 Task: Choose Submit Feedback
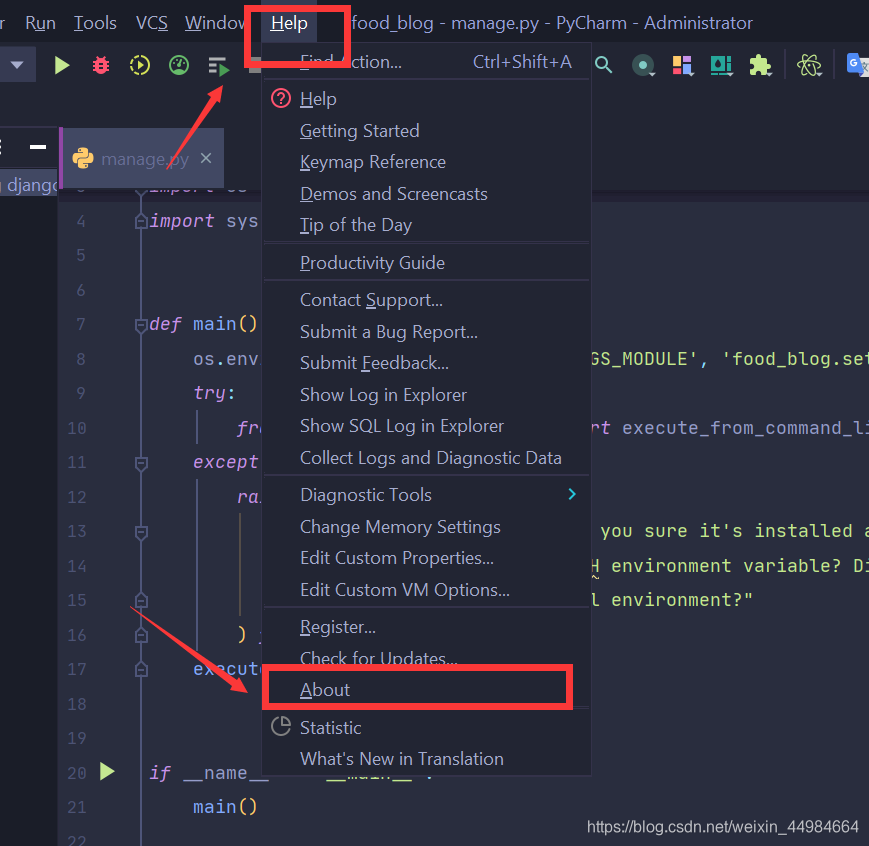[427, 363]
